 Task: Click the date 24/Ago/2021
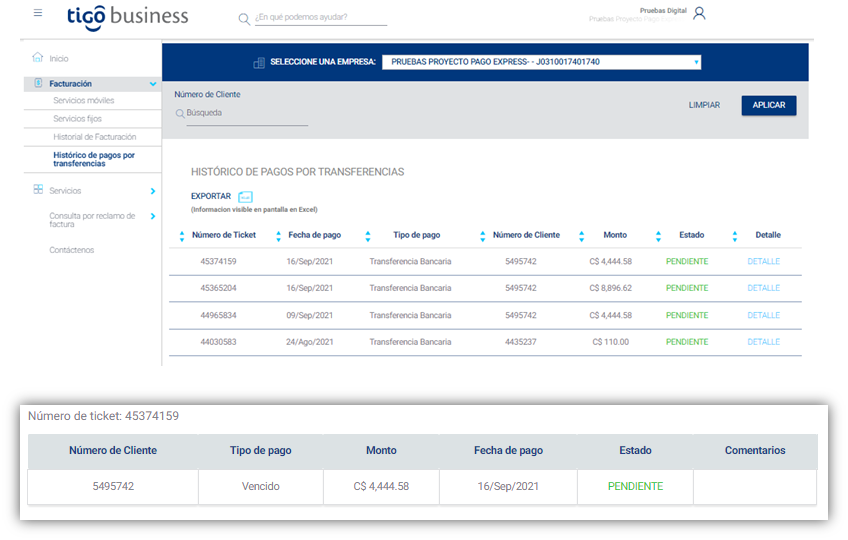(x=310, y=342)
